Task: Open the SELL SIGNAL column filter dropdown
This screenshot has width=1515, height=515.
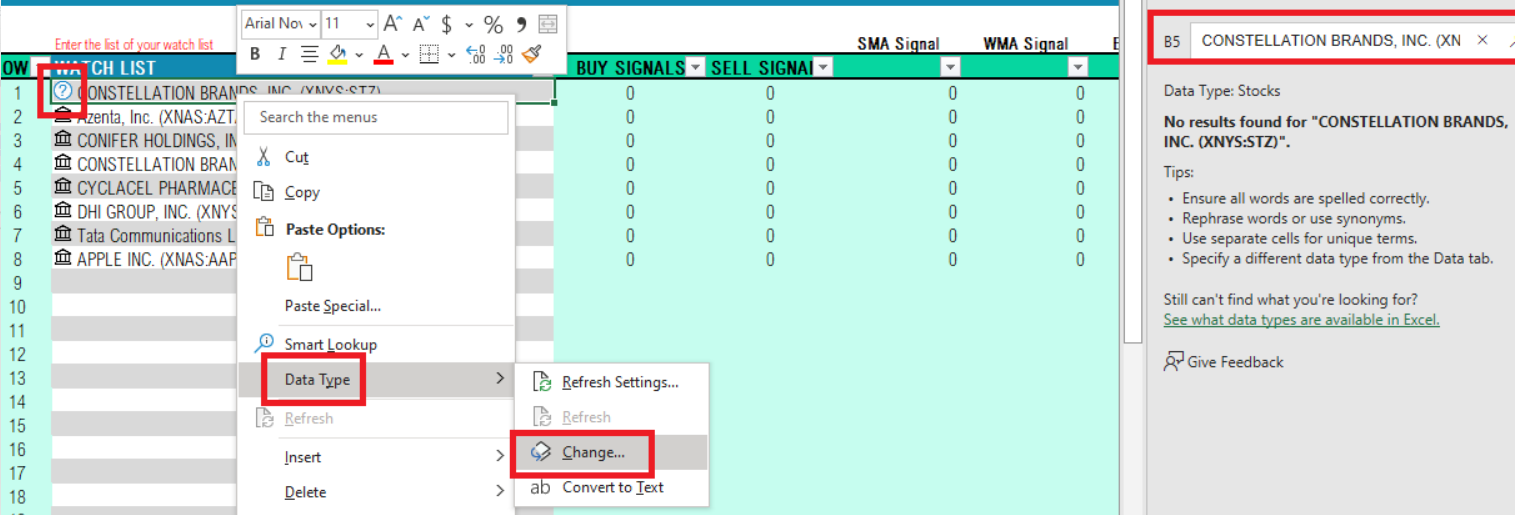Action: tap(823, 68)
